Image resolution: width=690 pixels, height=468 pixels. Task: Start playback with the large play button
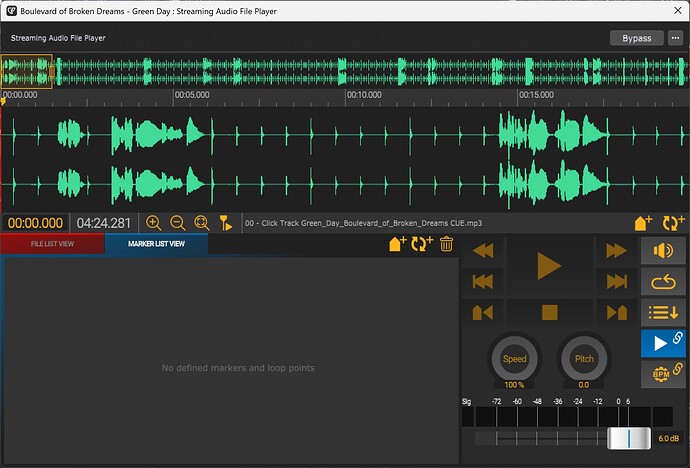(x=549, y=266)
